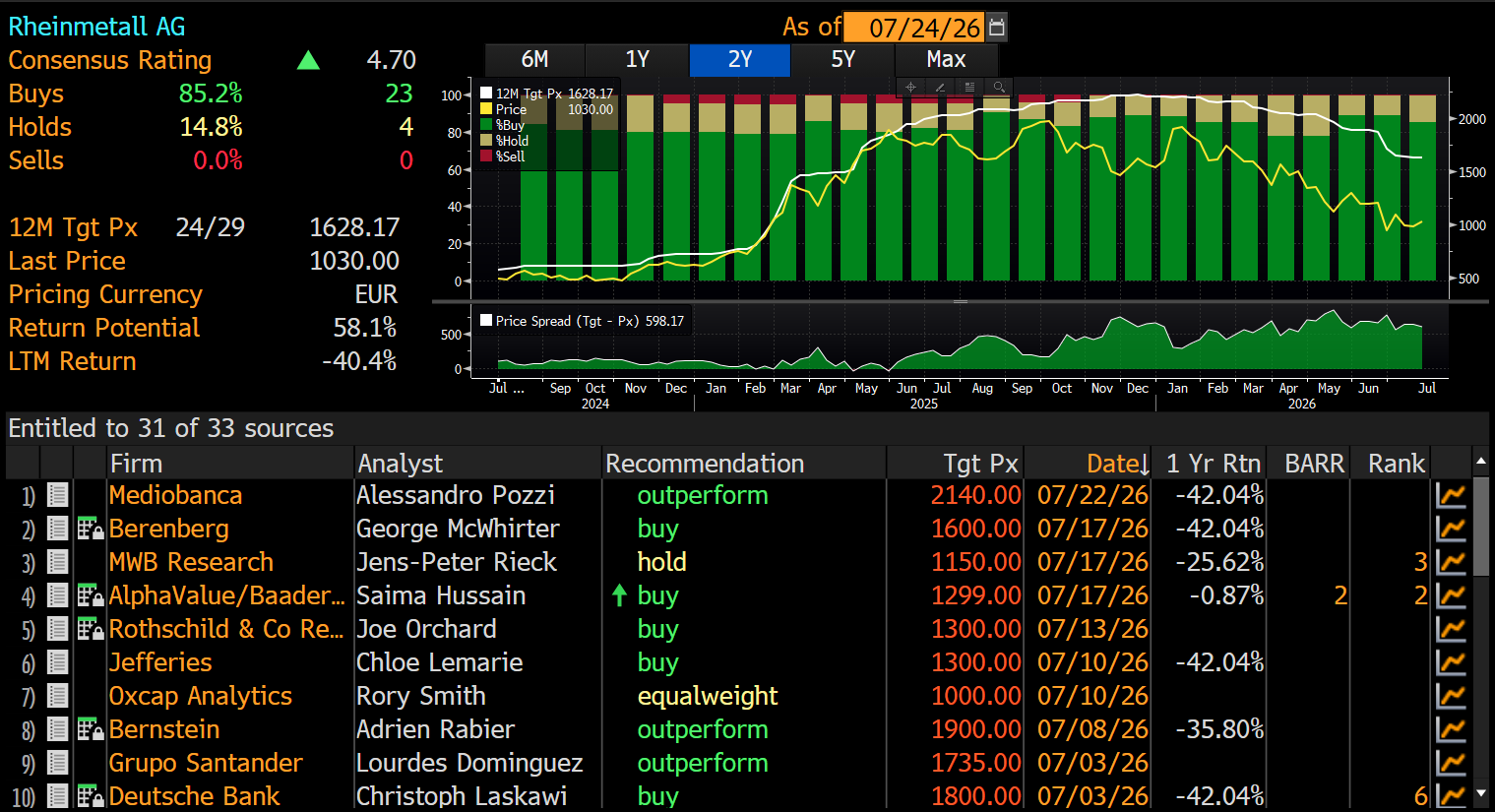Click the locked model icon beside Berenberg
The width and height of the screenshot is (1495, 812).
(91, 529)
